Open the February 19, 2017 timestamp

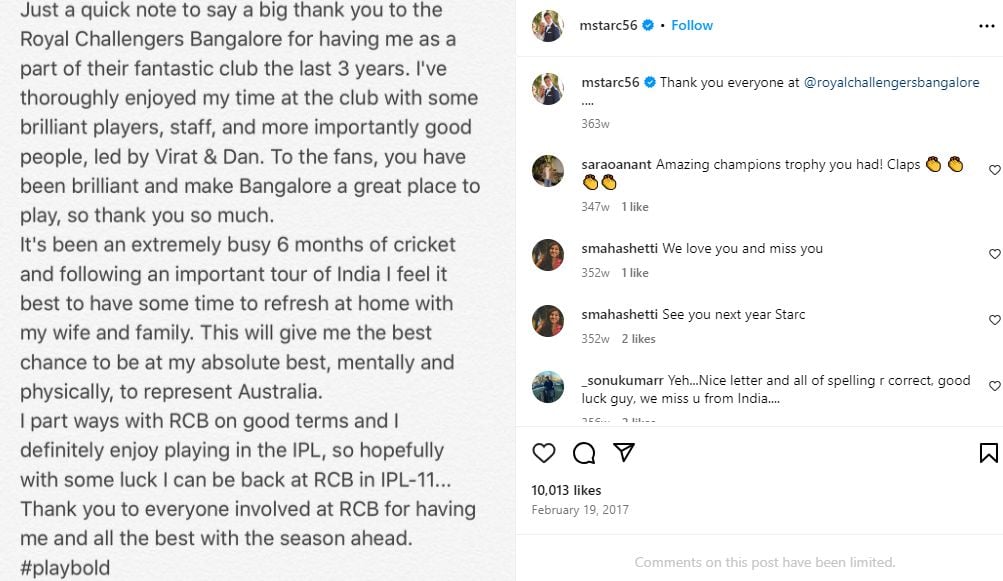580,510
